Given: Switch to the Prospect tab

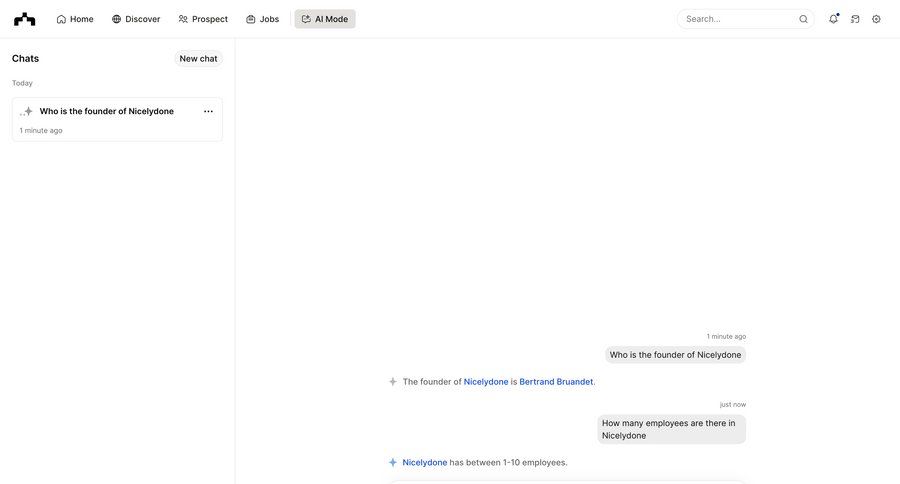Looking at the screenshot, I should 203,19.
